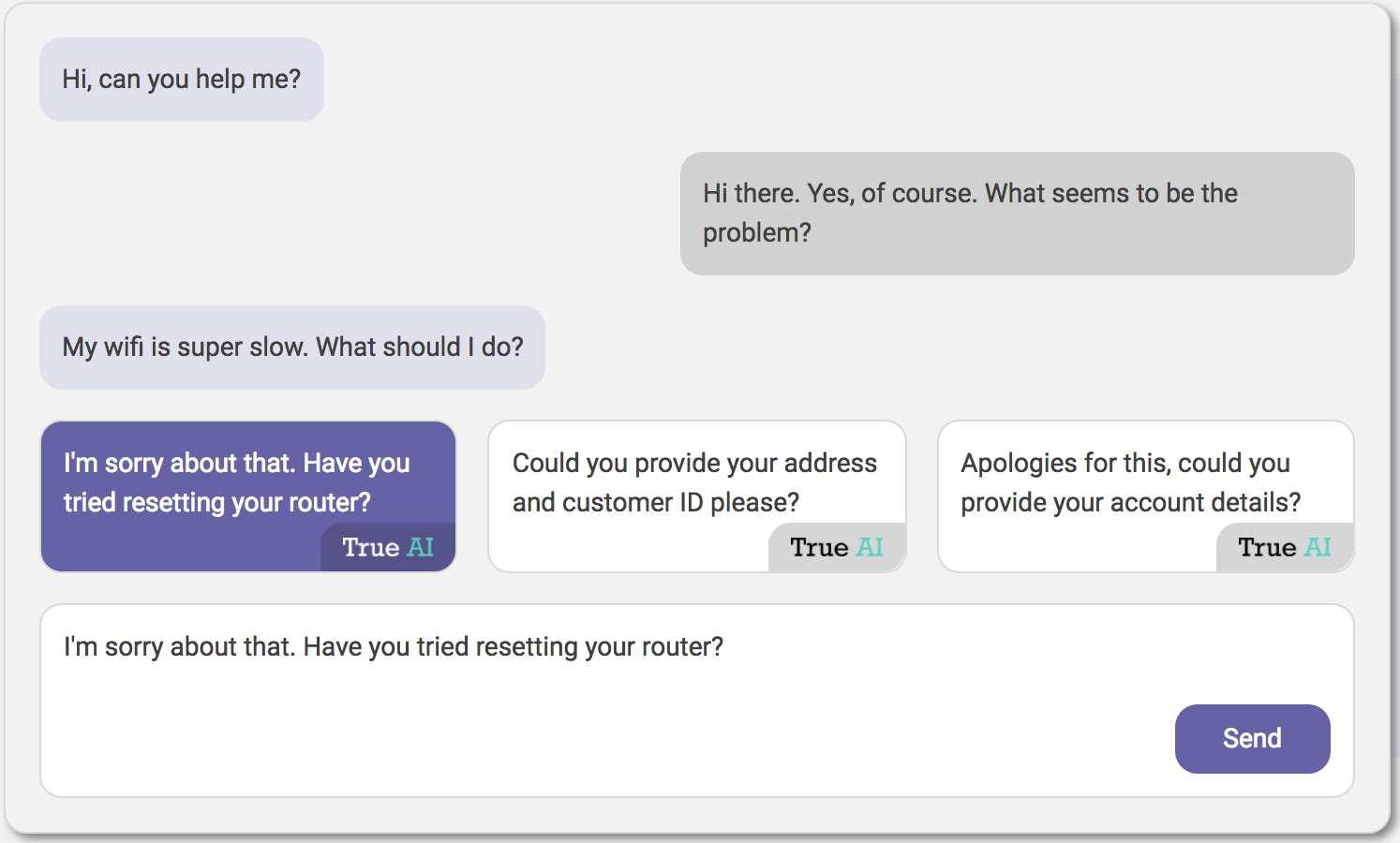Choose the 'address and customer ID' suggested reply

coord(694,482)
